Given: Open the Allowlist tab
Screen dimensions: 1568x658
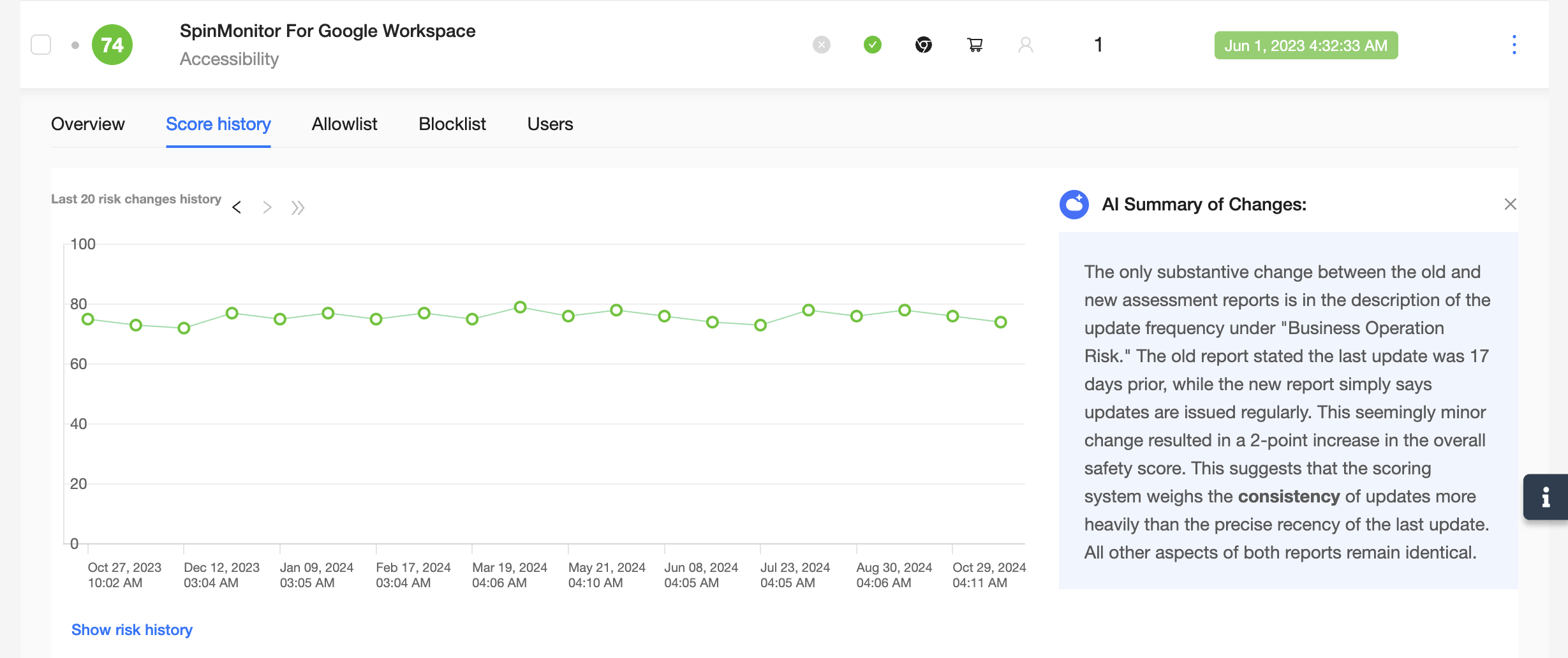Looking at the screenshot, I should point(344,124).
